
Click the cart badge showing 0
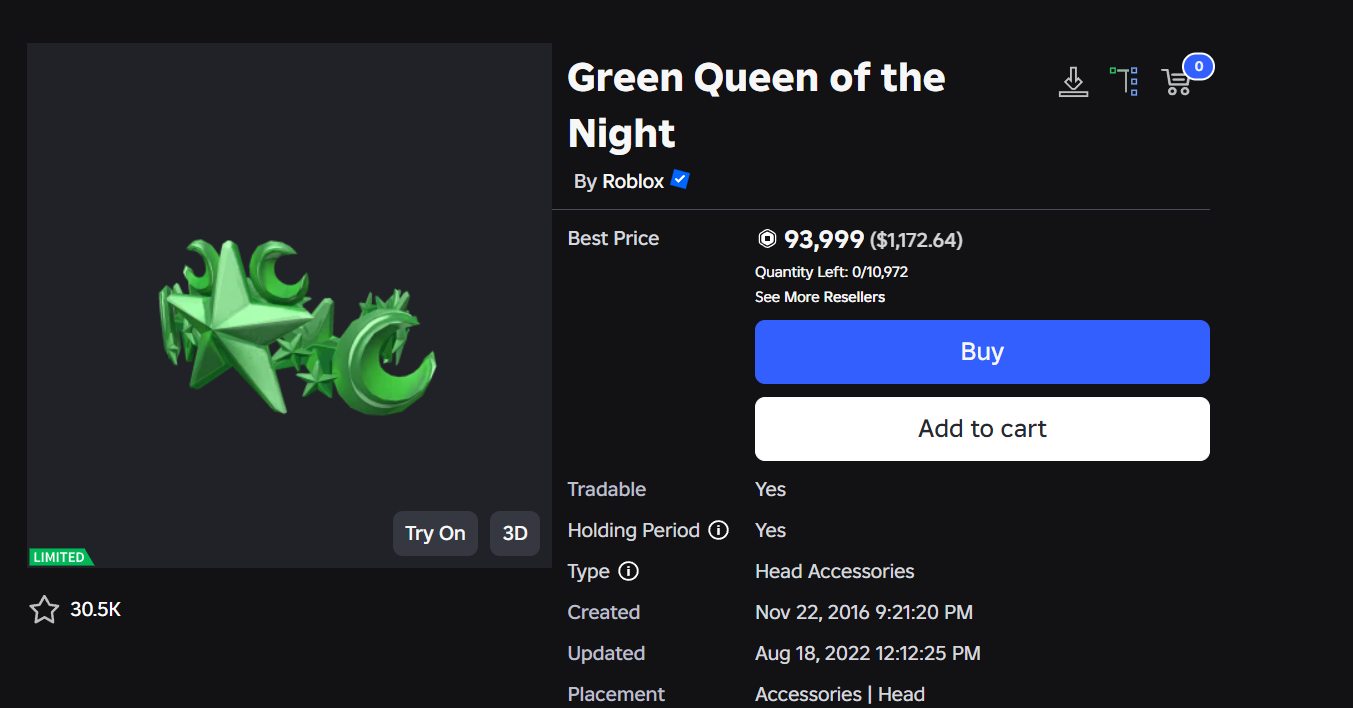pyautogui.click(x=1198, y=67)
